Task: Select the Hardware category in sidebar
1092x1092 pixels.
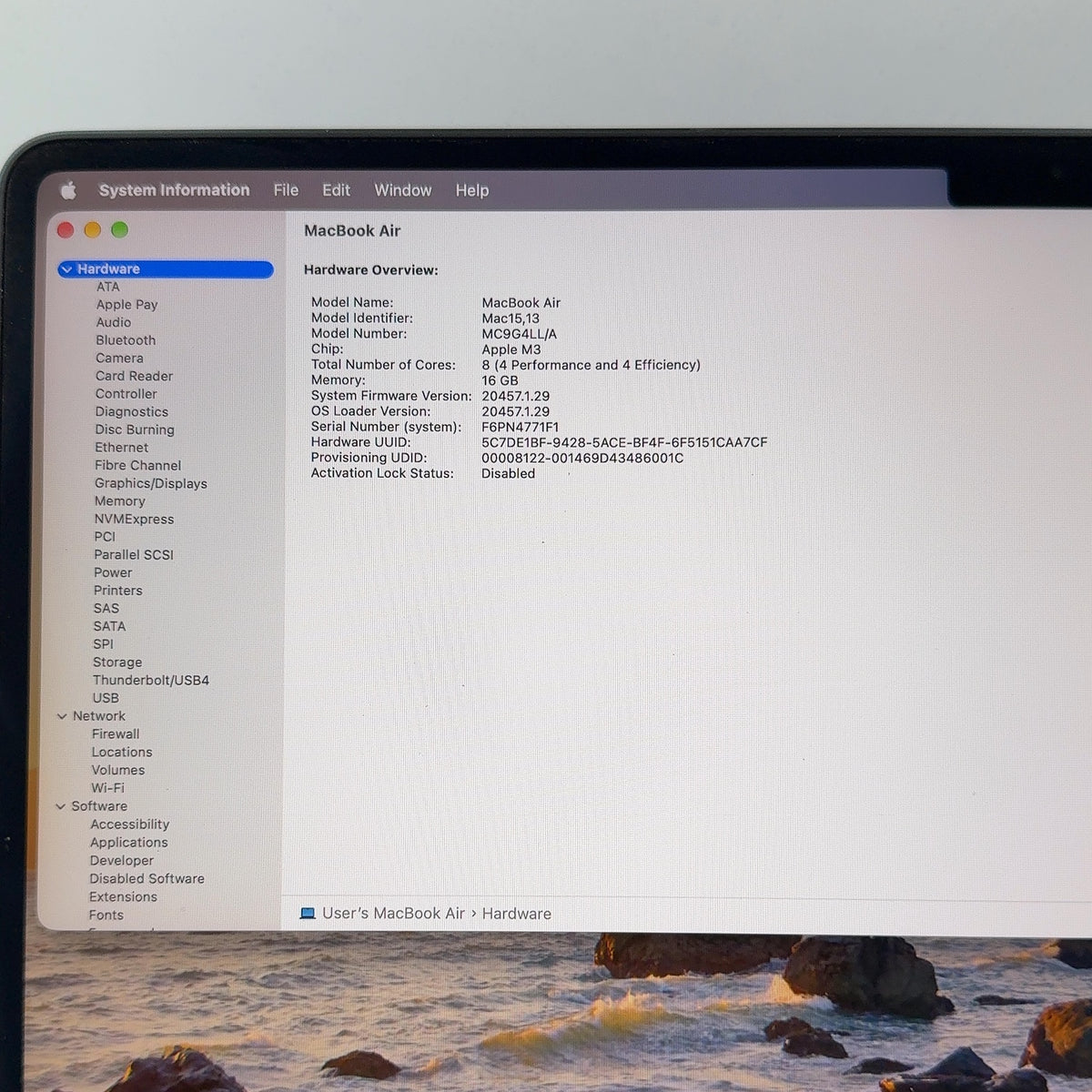Action: [x=166, y=269]
